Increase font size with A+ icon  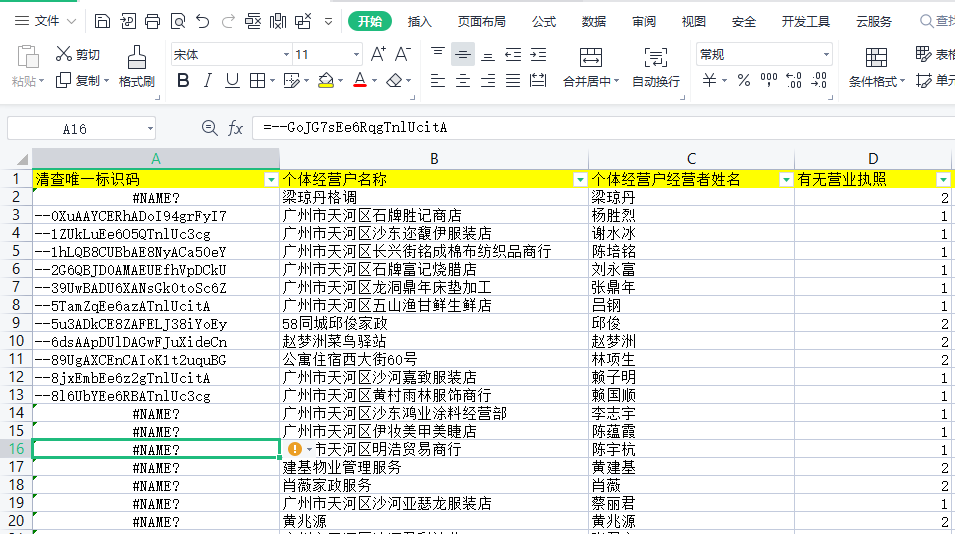point(378,54)
